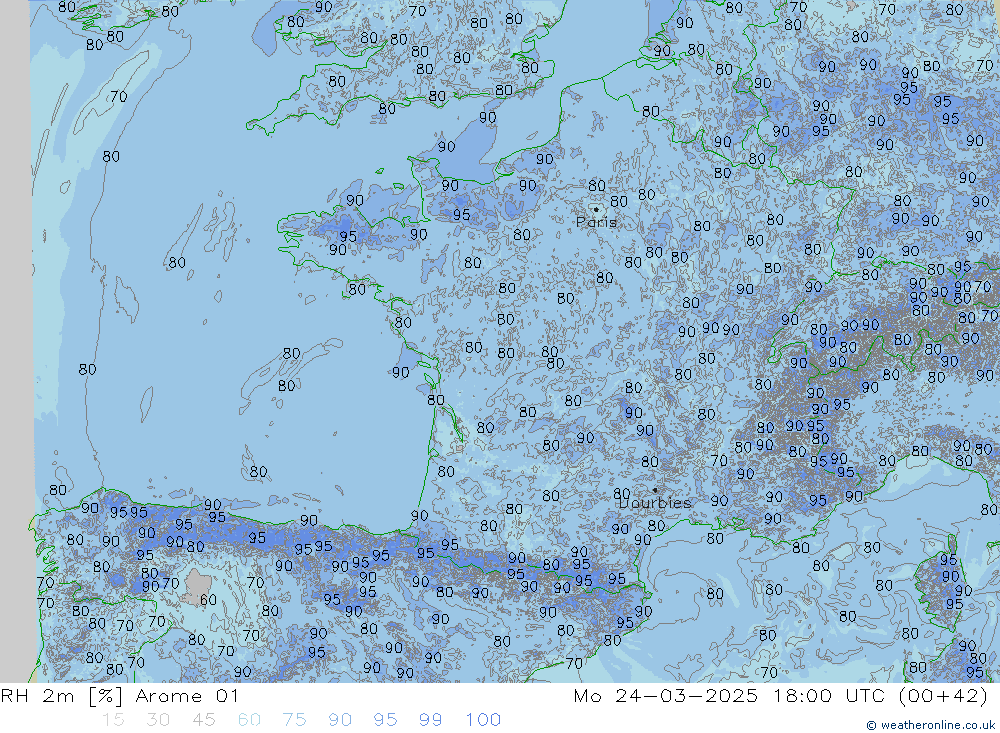Select the 100 legend value

483,720
